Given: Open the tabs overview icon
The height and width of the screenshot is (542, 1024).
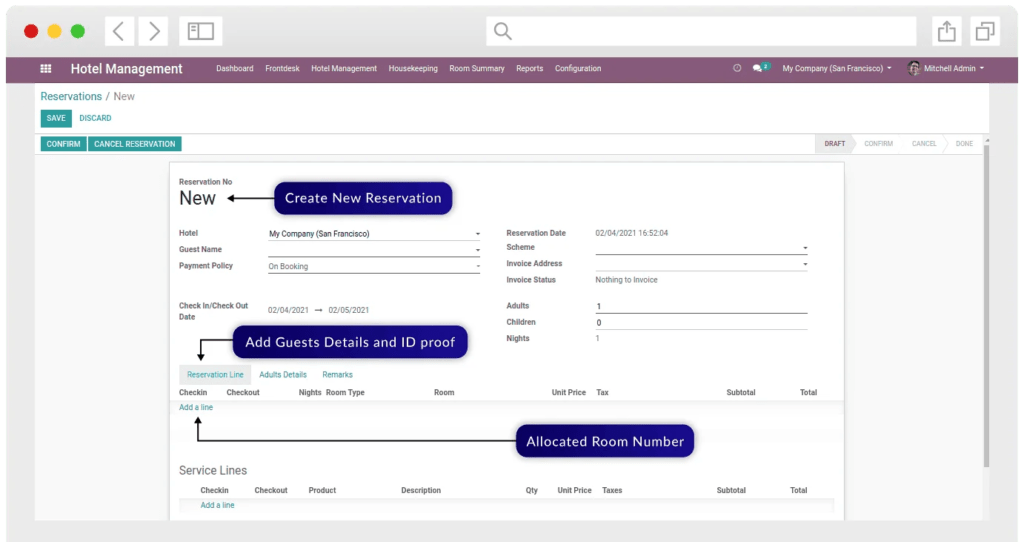Looking at the screenshot, I should click(985, 31).
